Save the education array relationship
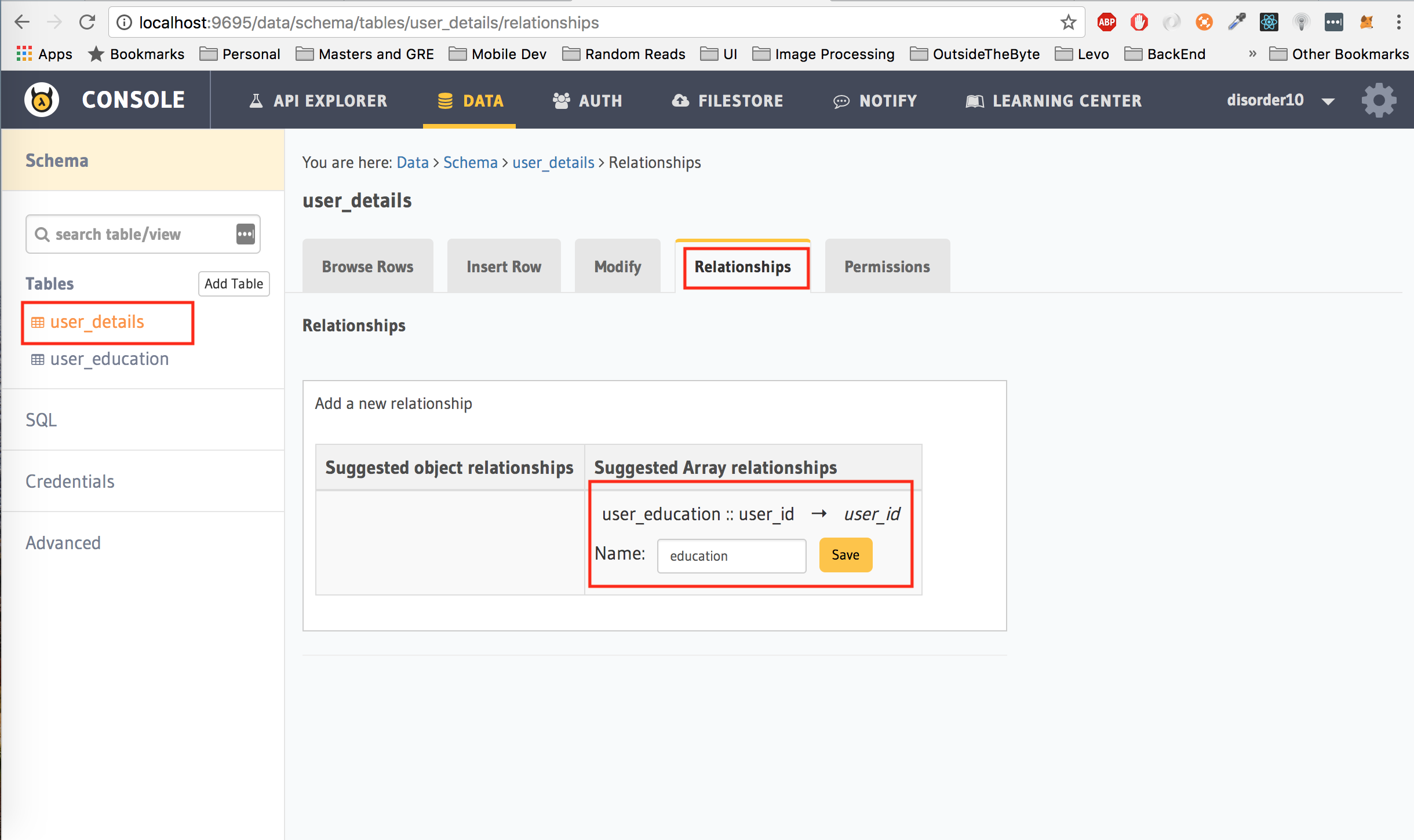This screenshot has width=1414, height=840. click(845, 555)
